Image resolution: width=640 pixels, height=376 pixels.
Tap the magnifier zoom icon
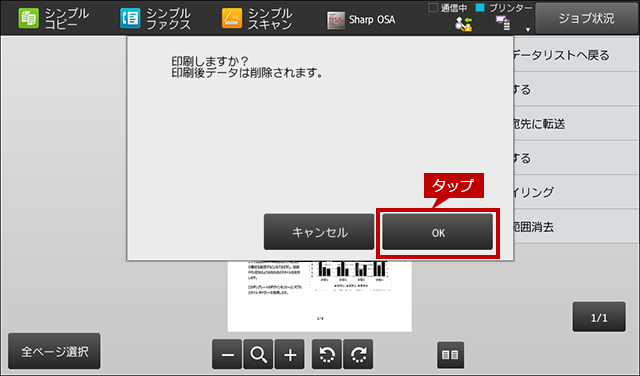click(258, 354)
